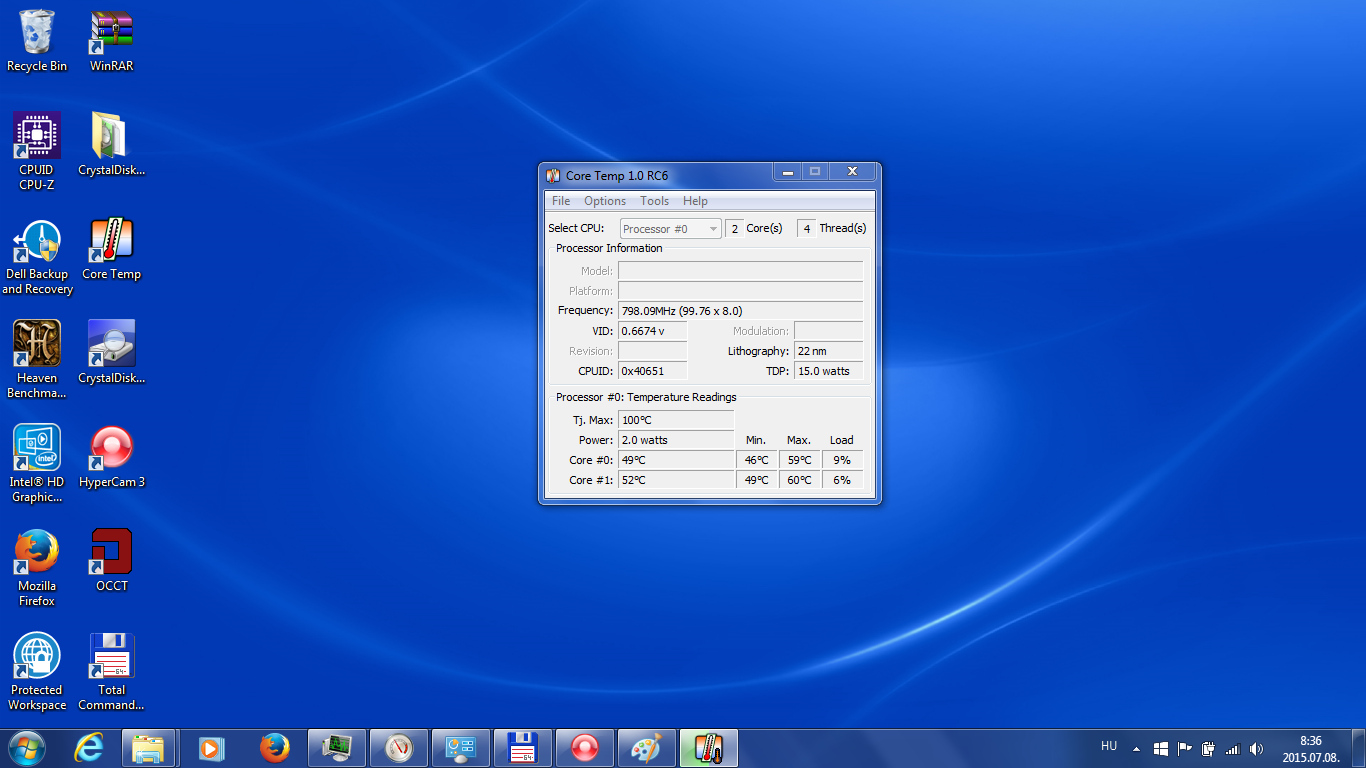The image size is (1366, 768).
Task: Click the Frequency value field
Action: [740, 311]
